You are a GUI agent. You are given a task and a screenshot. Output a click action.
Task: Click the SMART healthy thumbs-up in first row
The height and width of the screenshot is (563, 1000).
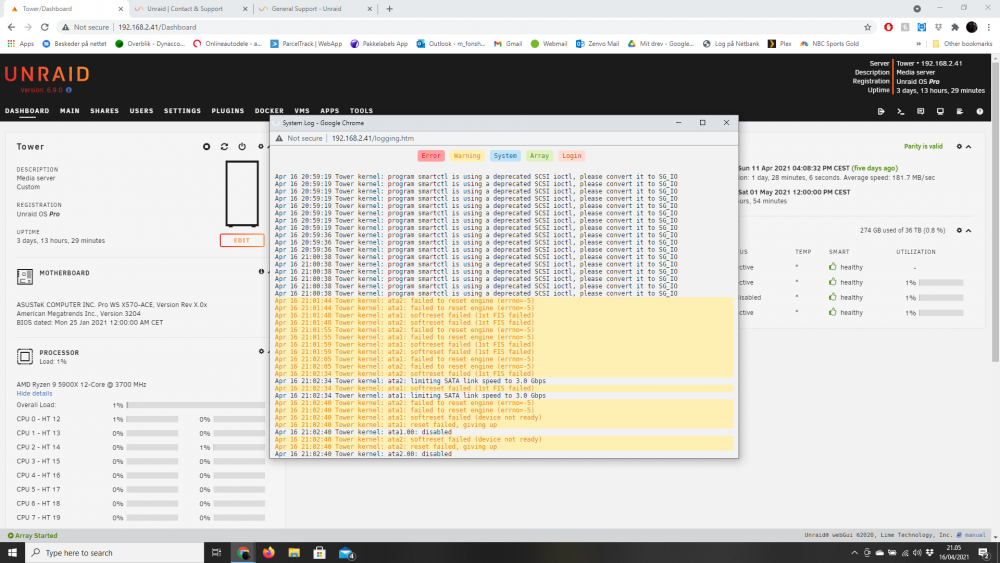click(x=832, y=267)
